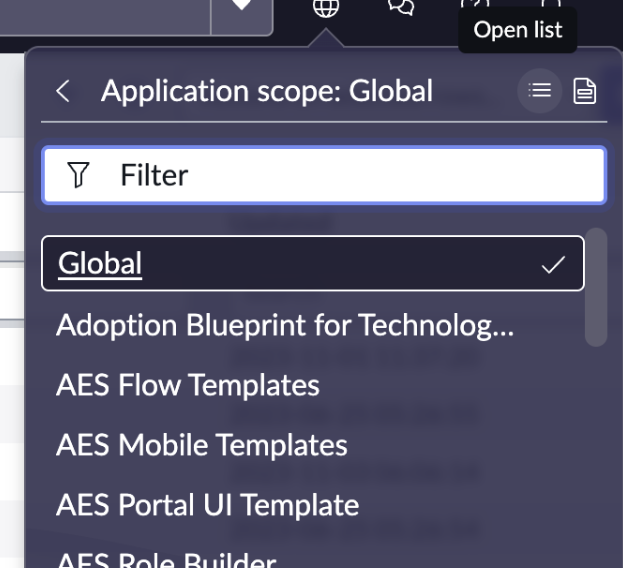Screen dimensions: 623x568
Task: Select AES Flow Templates scope
Action: pos(188,385)
